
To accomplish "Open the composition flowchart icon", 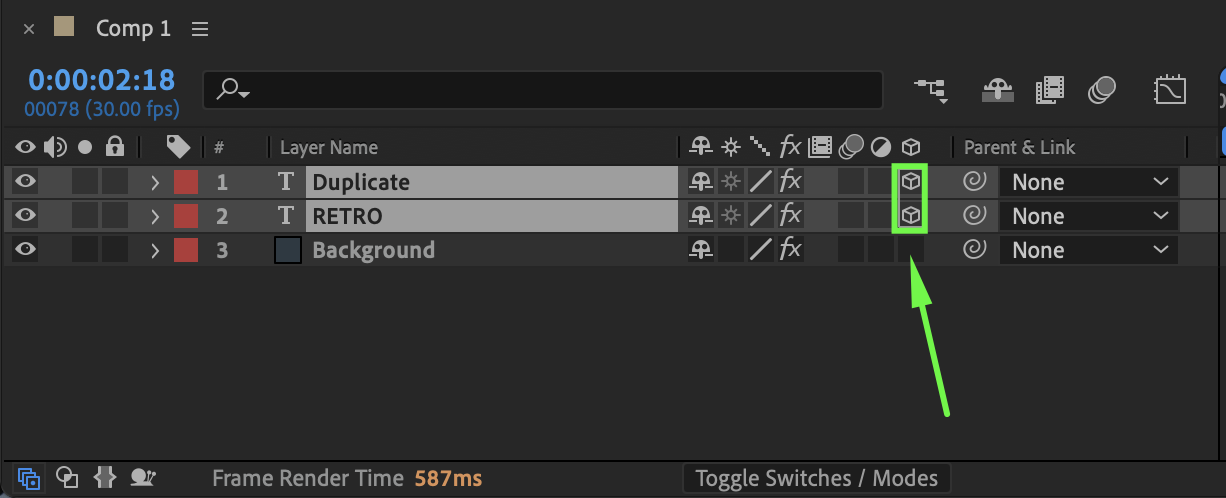I will tap(930, 91).
